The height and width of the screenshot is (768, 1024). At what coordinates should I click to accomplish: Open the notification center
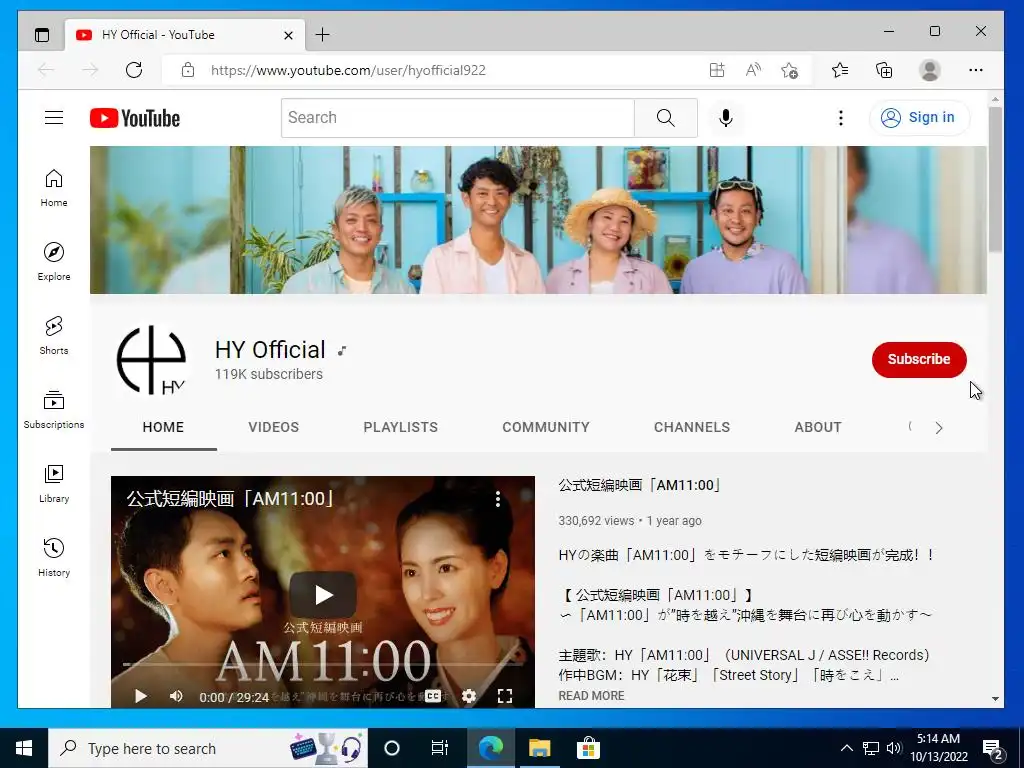994,749
